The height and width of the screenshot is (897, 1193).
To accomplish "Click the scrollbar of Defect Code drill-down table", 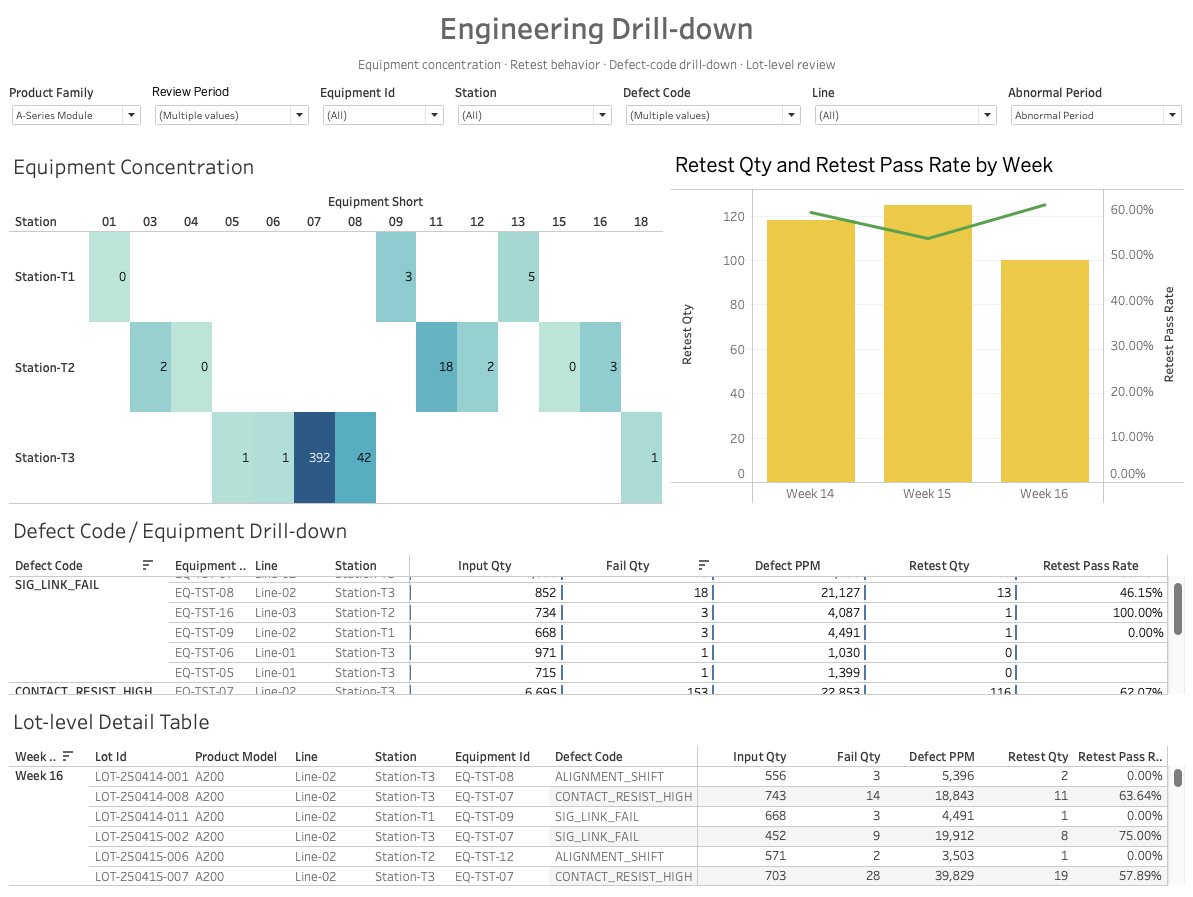I will tap(1178, 609).
